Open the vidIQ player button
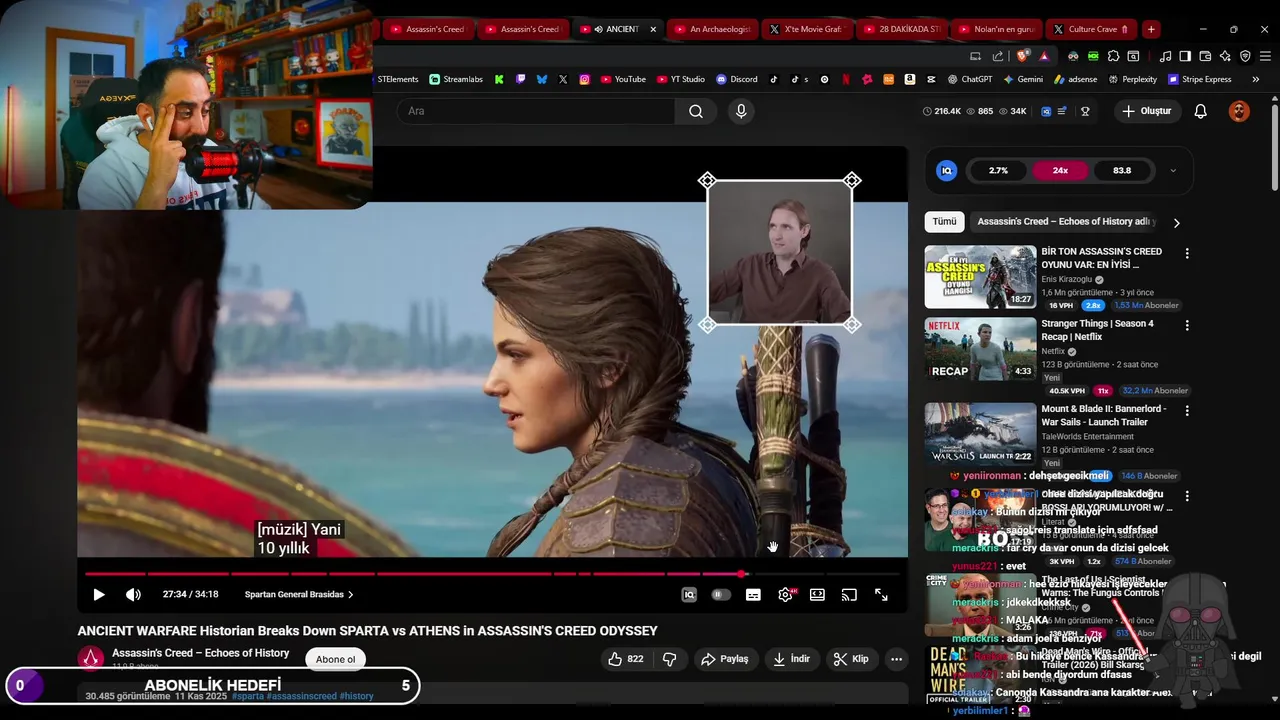This screenshot has height=720, width=1280. tap(689, 594)
